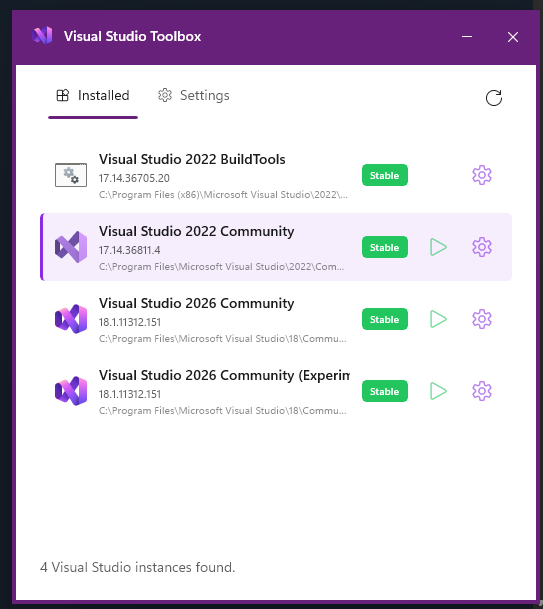Image resolution: width=543 pixels, height=609 pixels.
Task: Launch Visual Studio 2022 Community with play button
Action: [438, 247]
